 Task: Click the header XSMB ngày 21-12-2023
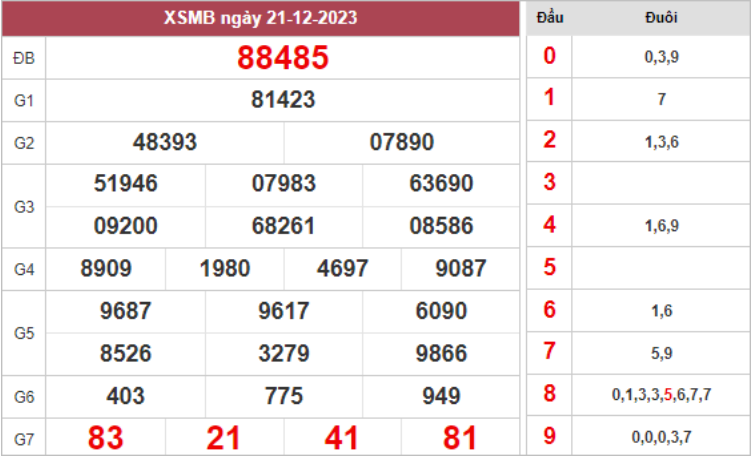(x=260, y=18)
